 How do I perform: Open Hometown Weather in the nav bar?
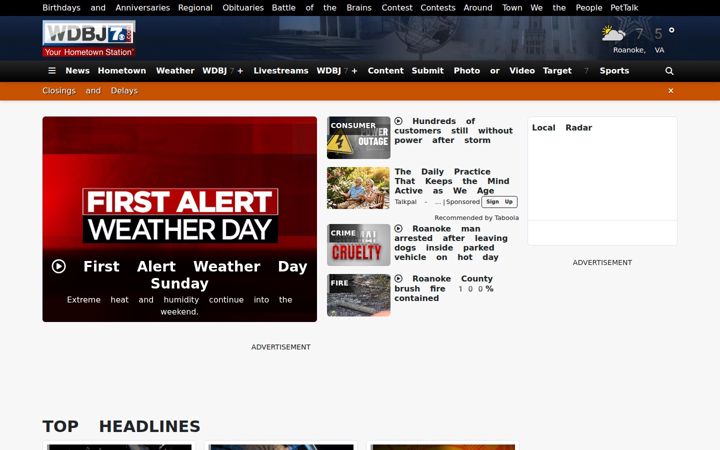tap(146, 71)
